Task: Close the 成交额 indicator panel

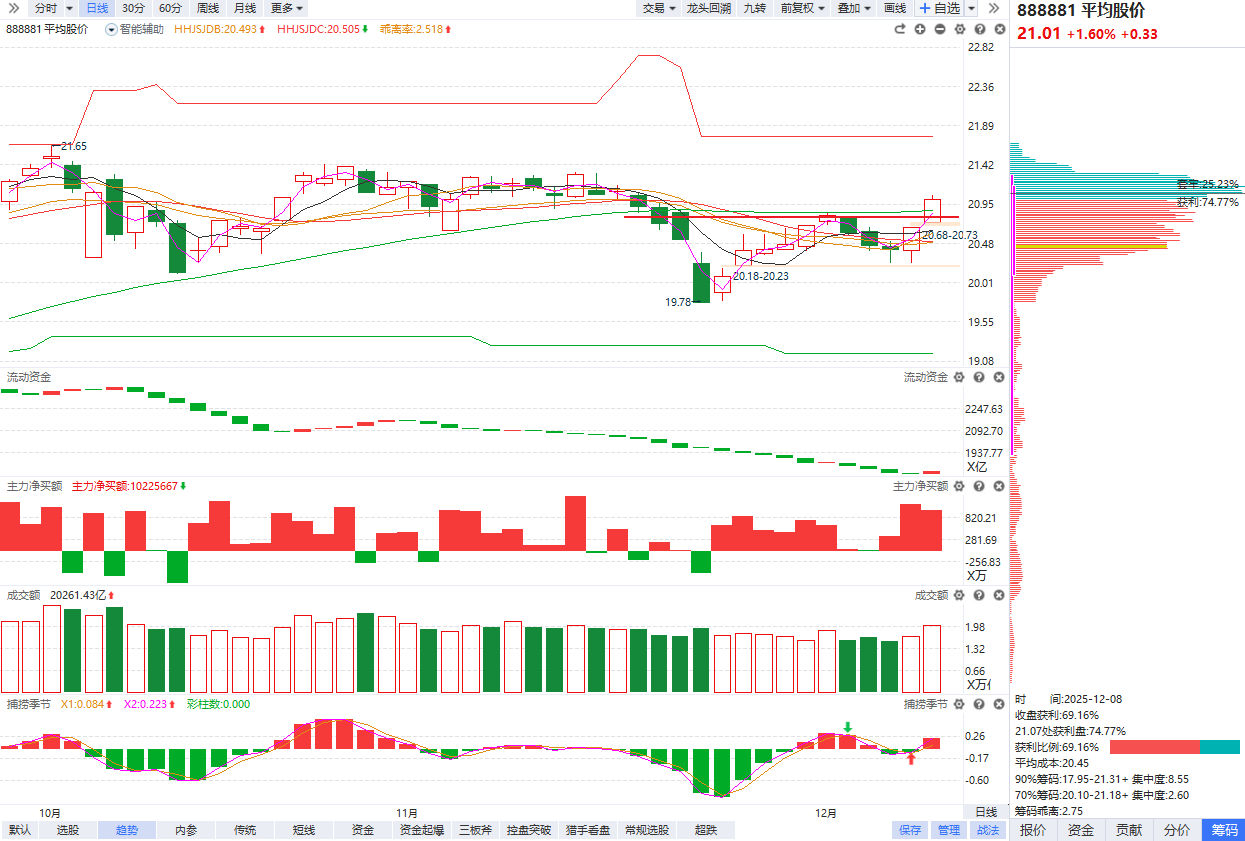Action: click(997, 595)
